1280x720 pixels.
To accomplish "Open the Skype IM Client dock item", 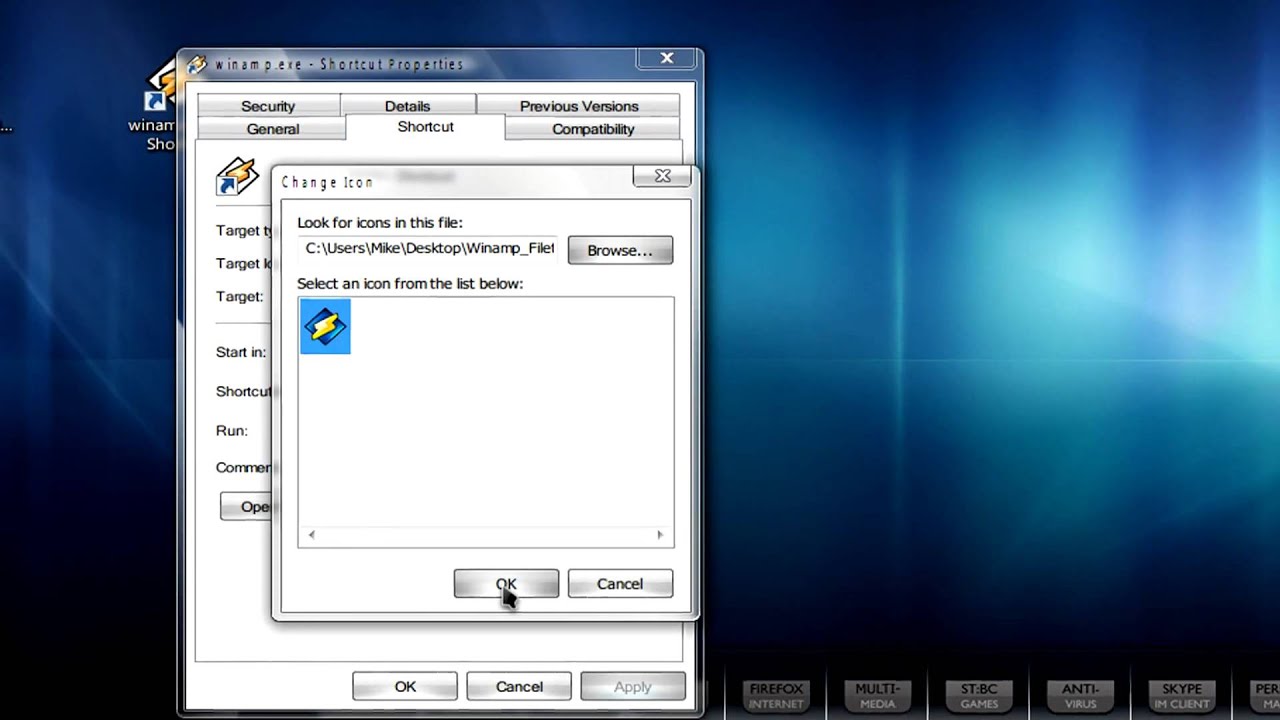I will pyautogui.click(x=1182, y=696).
